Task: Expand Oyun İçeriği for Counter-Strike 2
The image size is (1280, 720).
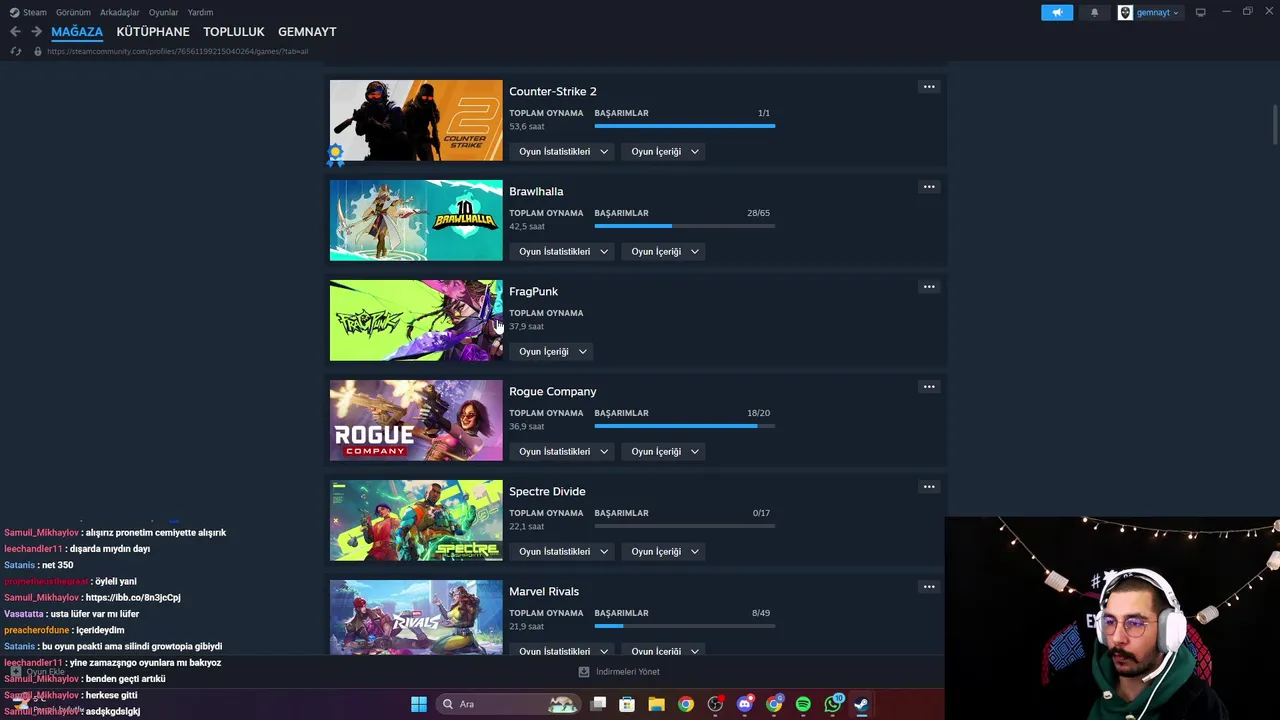Action: pos(665,152)
